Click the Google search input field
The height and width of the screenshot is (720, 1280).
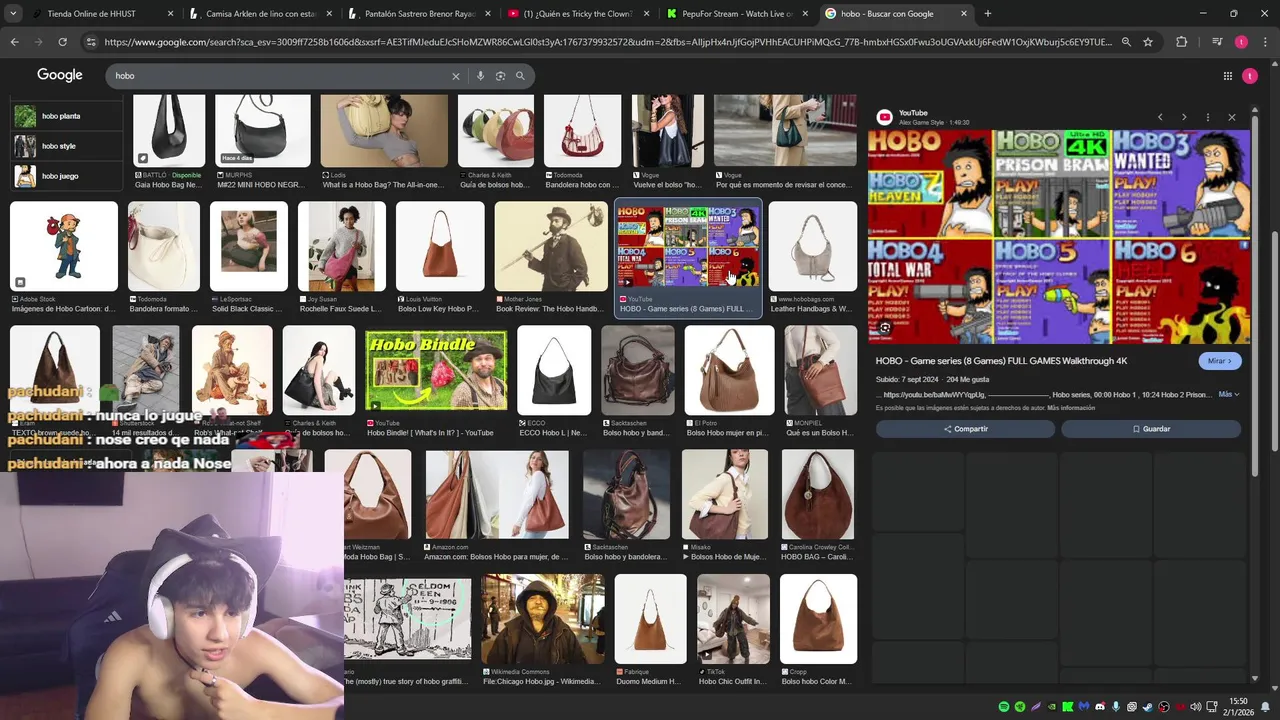pos(280,76)
